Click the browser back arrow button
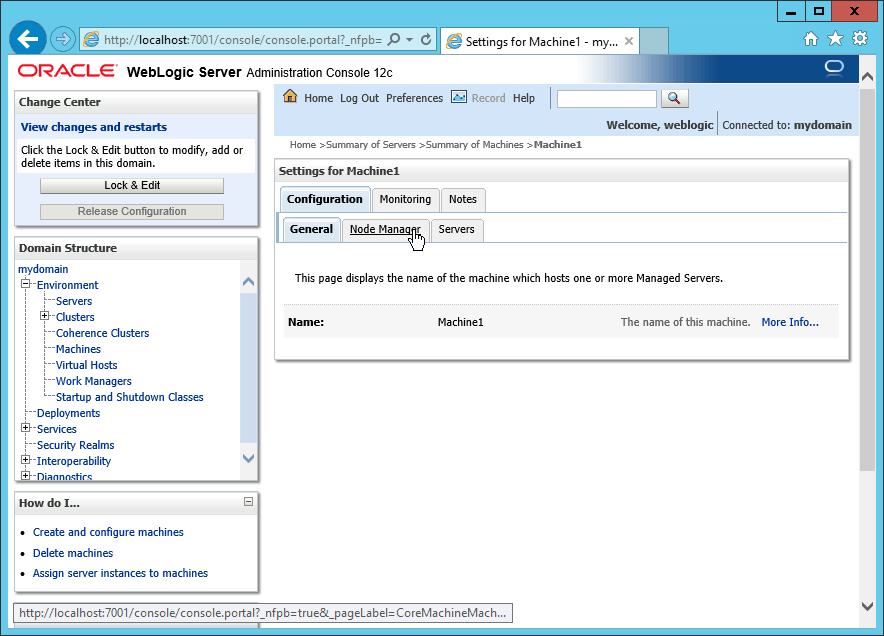Viewport: 884px width, 636px height. point(28,39)
